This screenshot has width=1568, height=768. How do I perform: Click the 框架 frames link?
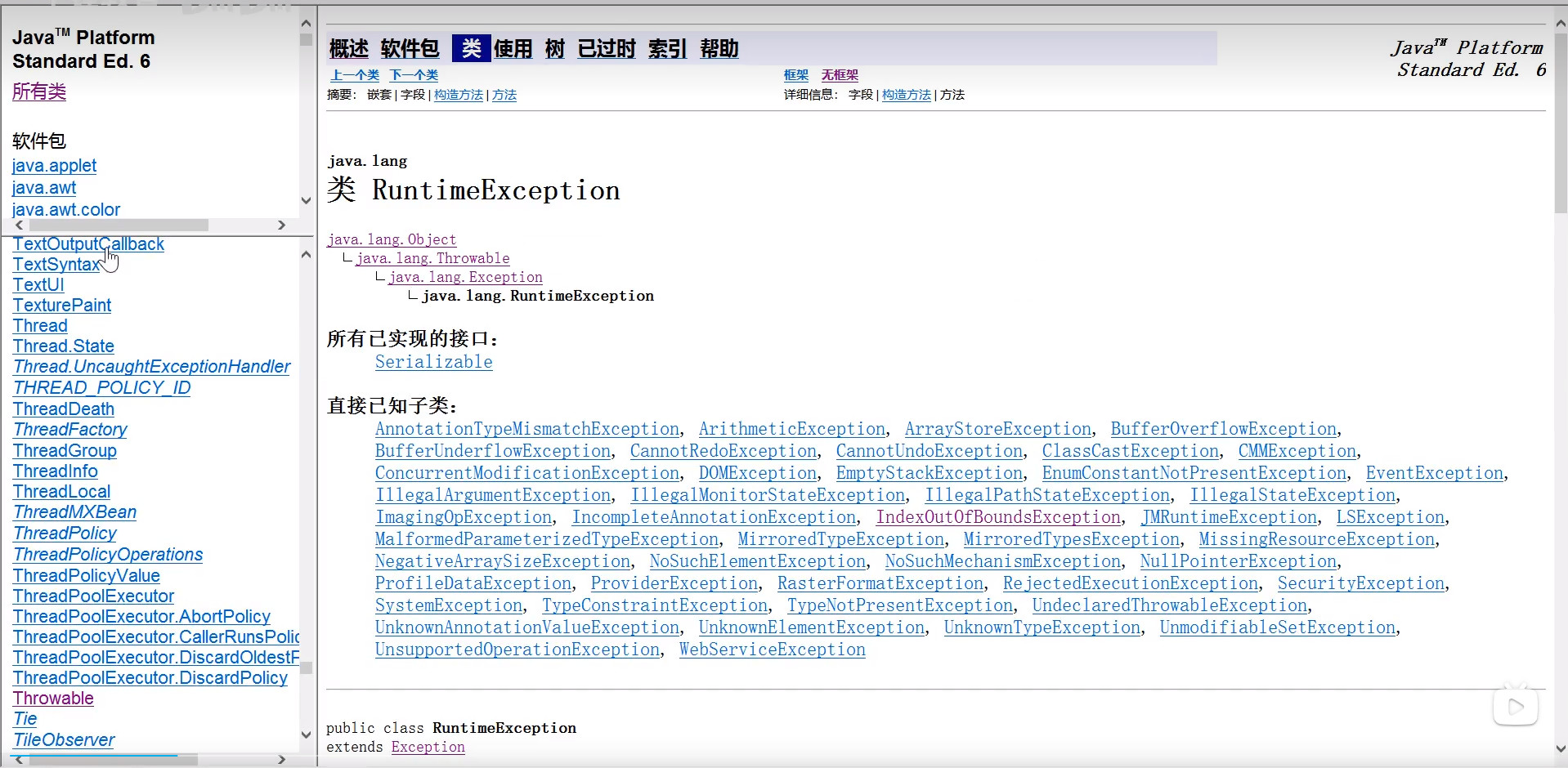[796, 75]
